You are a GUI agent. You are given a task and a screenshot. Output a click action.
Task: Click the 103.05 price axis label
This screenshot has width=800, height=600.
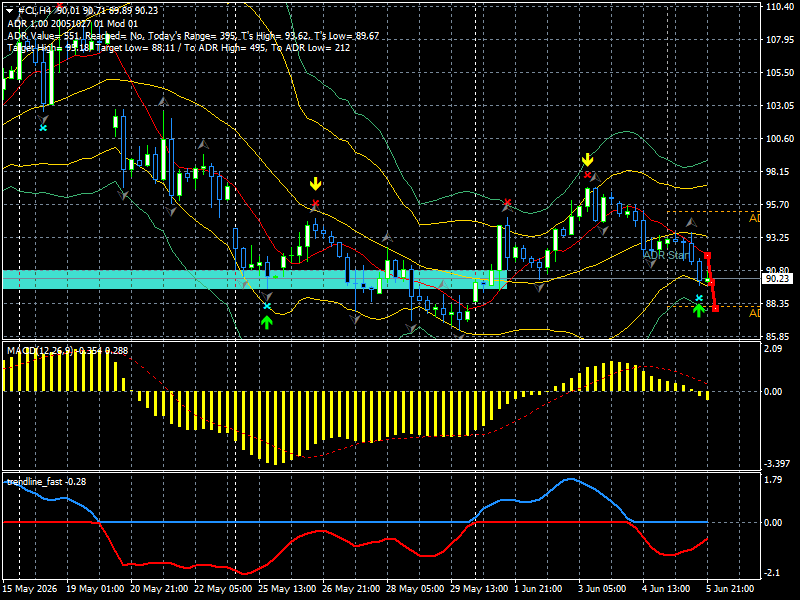pyautogui.click(x=780, y=106)
